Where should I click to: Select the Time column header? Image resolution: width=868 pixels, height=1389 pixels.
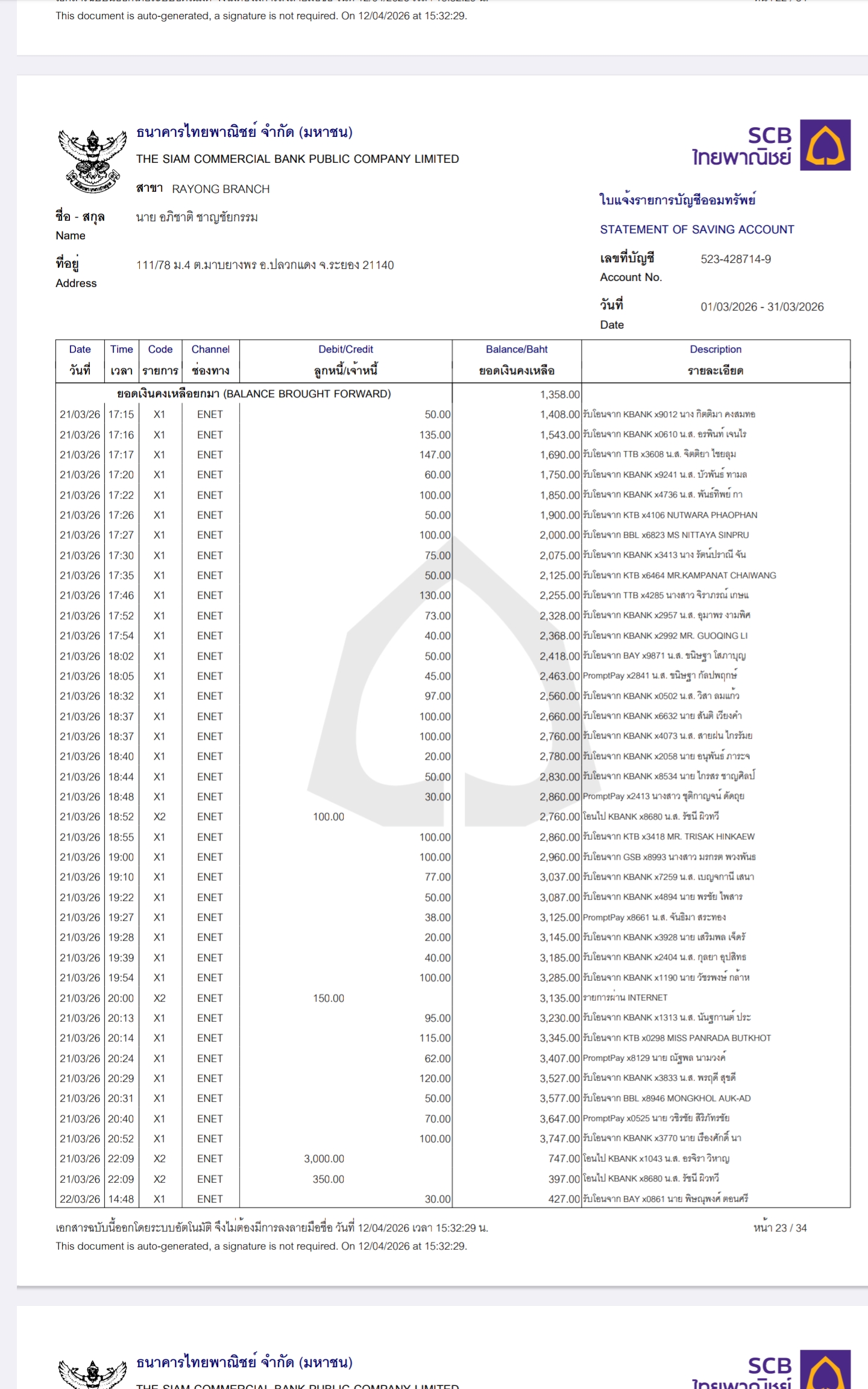pos(121,360)
